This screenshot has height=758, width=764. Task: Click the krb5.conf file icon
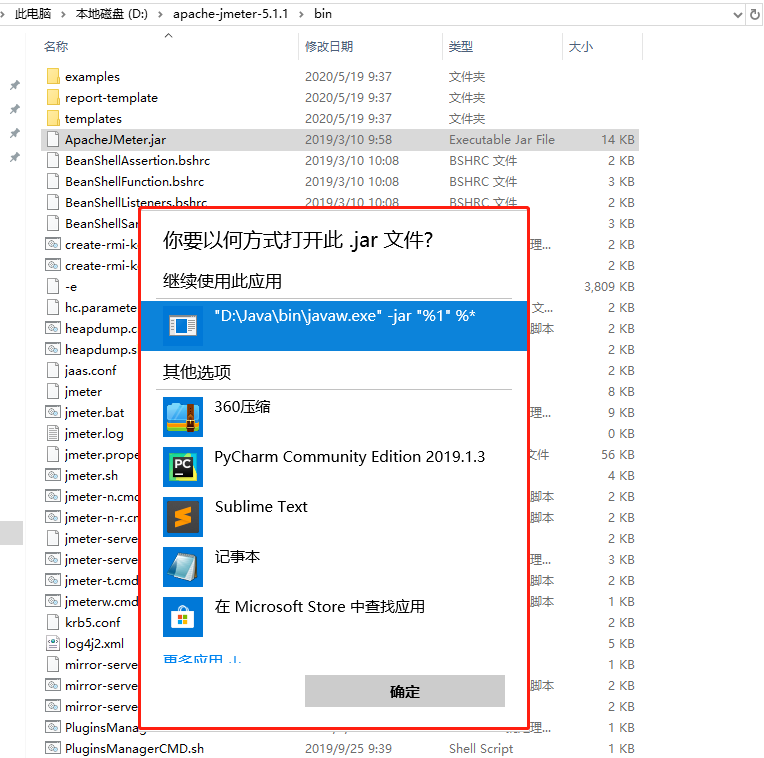click(53, 622)
